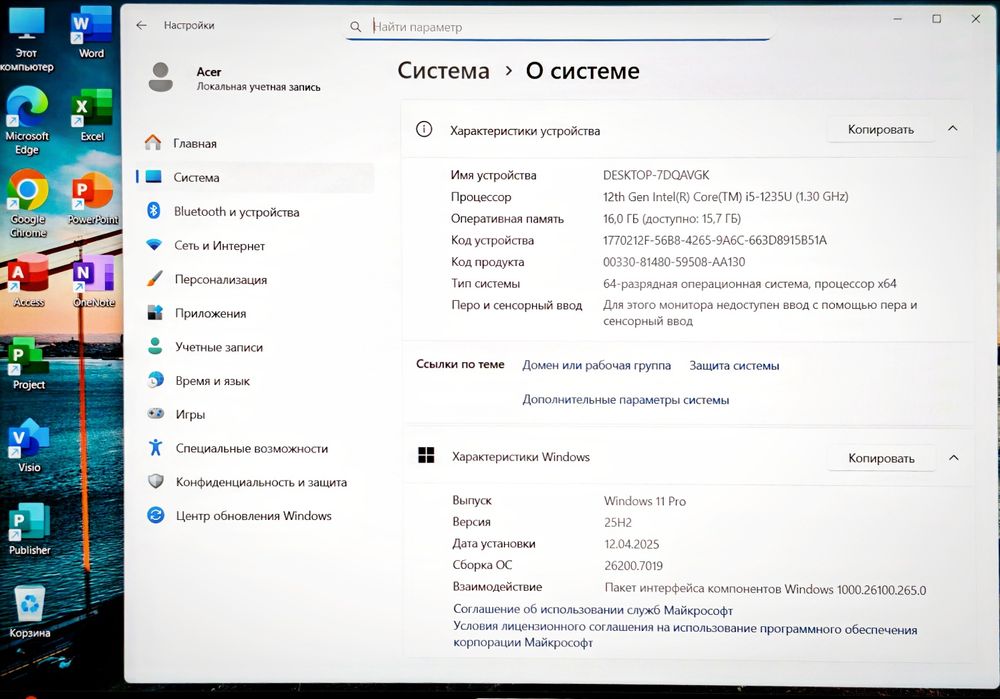The height and width of the screenshot is (699, 1000).
Task: Open 'Время и язык' settings
Action: pyautogui.click(x=255, y=381)
